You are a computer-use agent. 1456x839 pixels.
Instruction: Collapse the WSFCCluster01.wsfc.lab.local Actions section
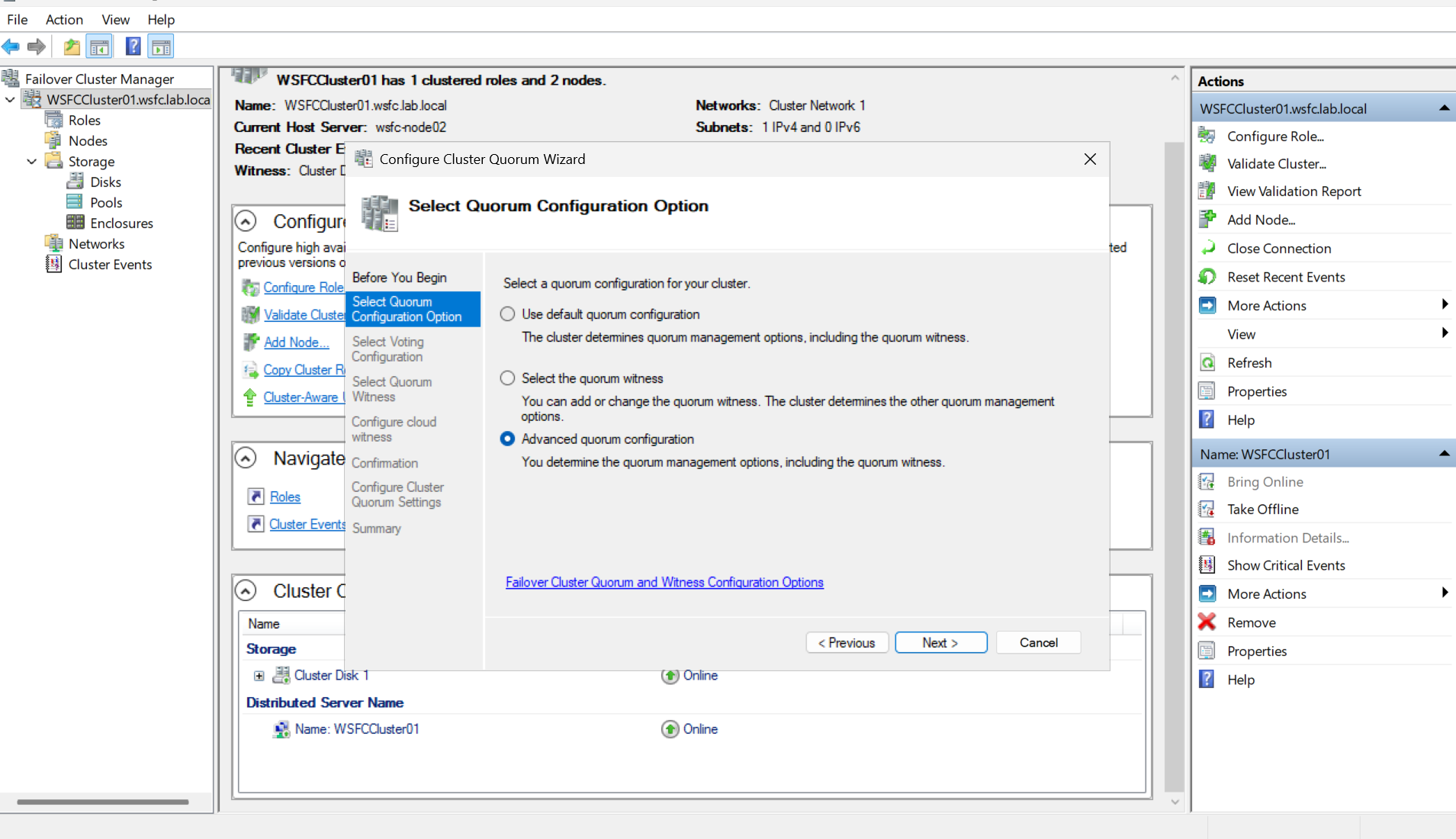click(x=1444, y=108)
